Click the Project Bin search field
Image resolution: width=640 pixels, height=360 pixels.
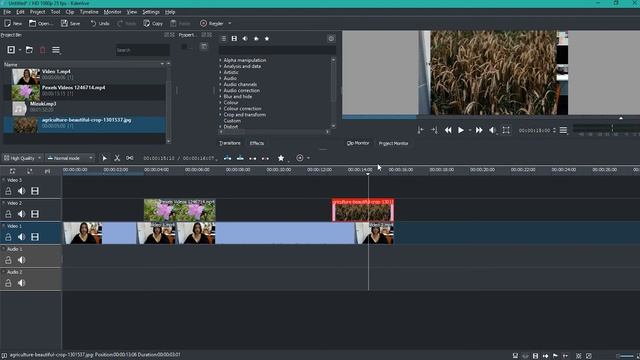click(x=142, y=50)
